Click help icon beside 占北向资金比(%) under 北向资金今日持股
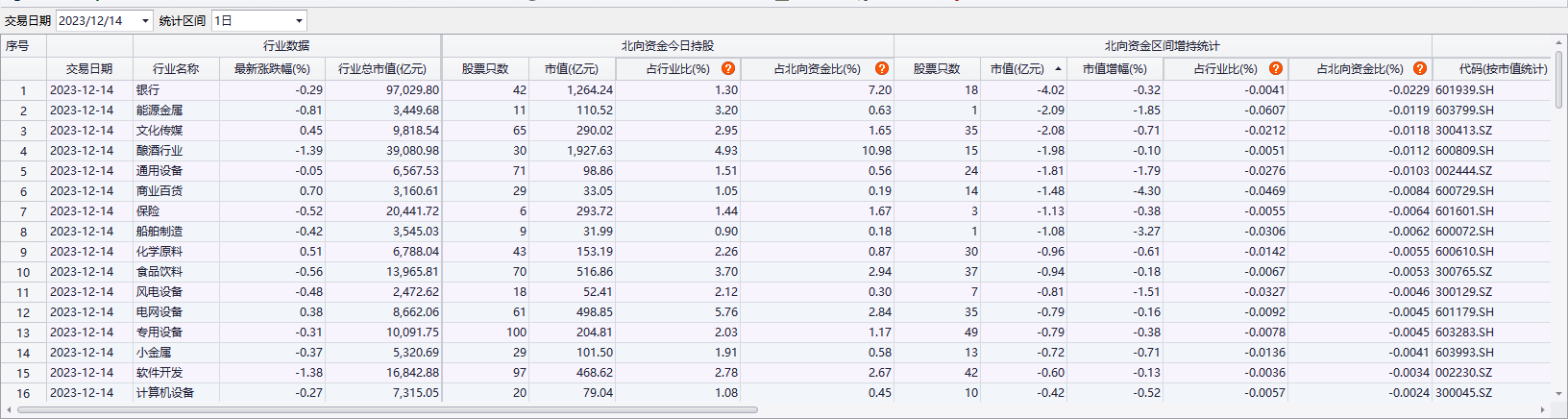The height and width of the screenshot is (419, 1568). (x=881, y=68)
